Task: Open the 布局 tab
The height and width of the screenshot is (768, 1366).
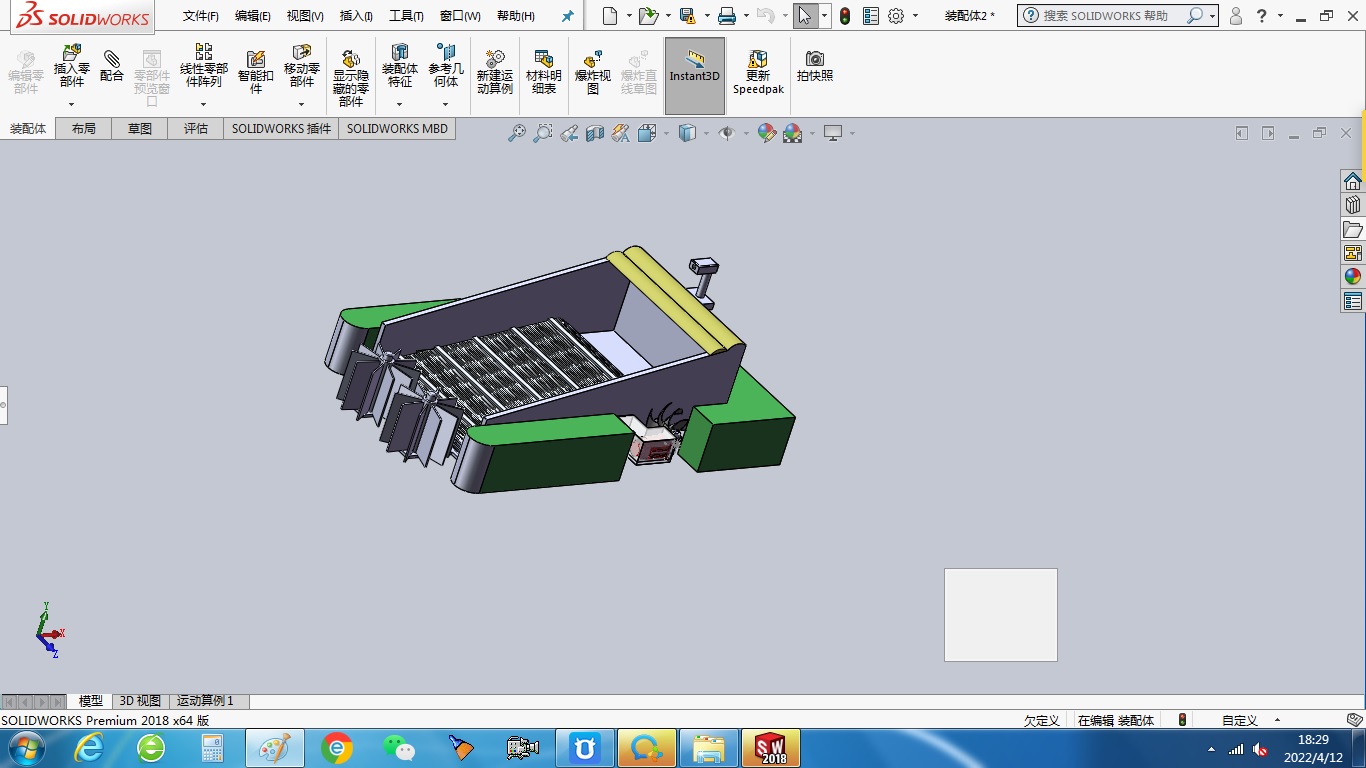Action: (84, 128)
